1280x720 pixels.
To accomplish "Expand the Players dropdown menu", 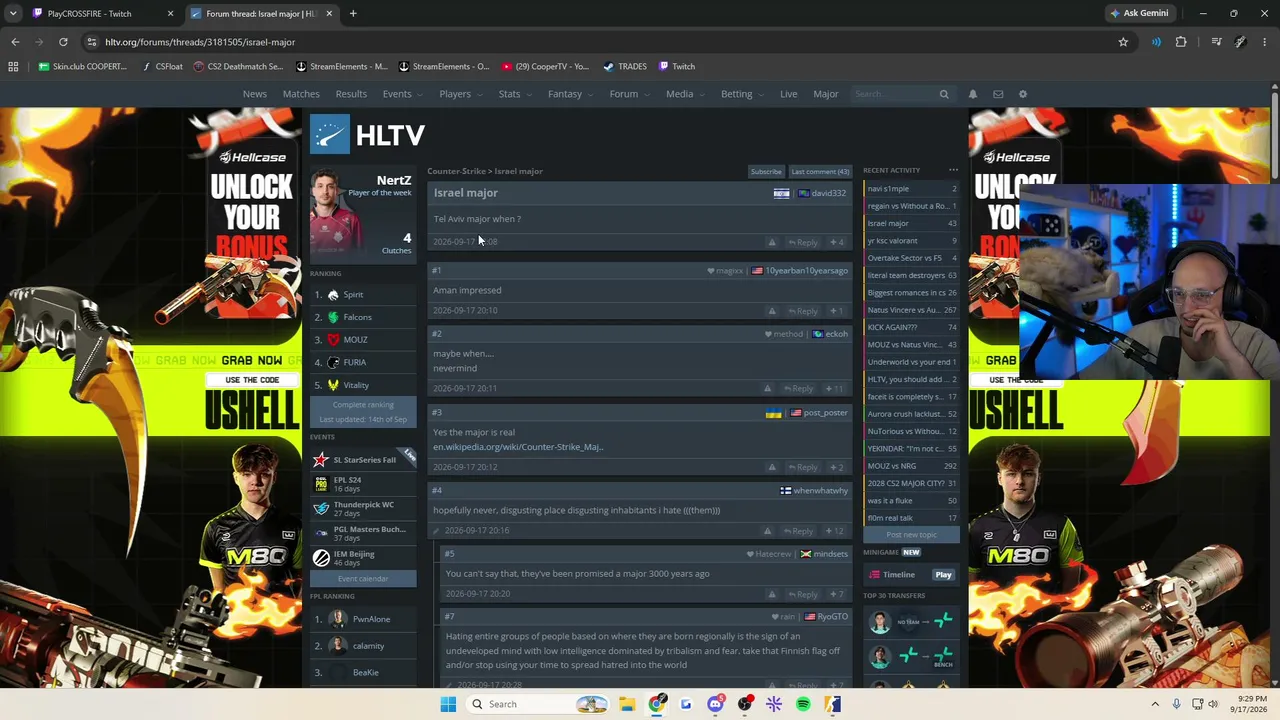I will 459,94.
